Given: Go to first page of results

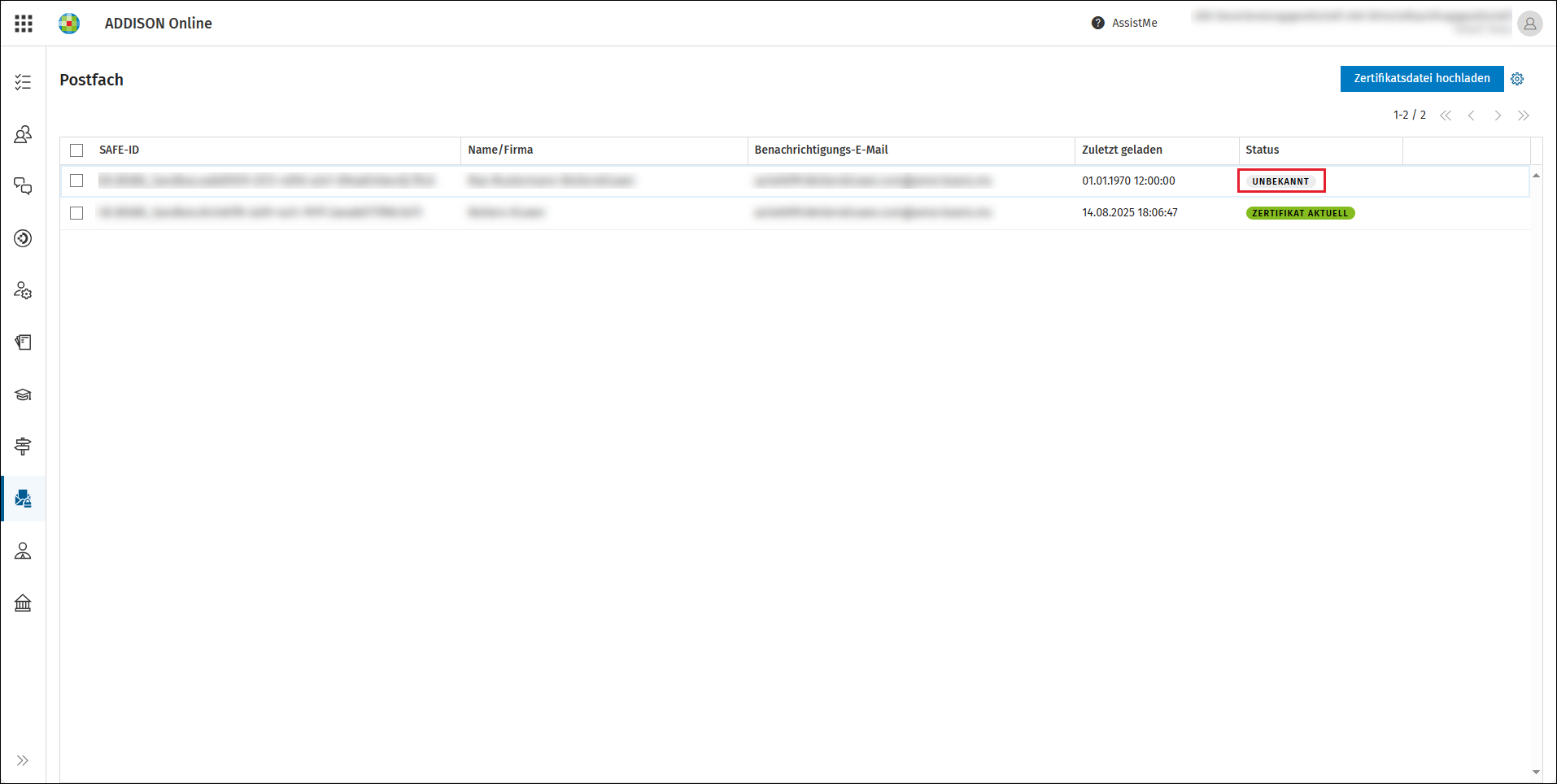Looking at the screenshot, I should [1446, 115].
